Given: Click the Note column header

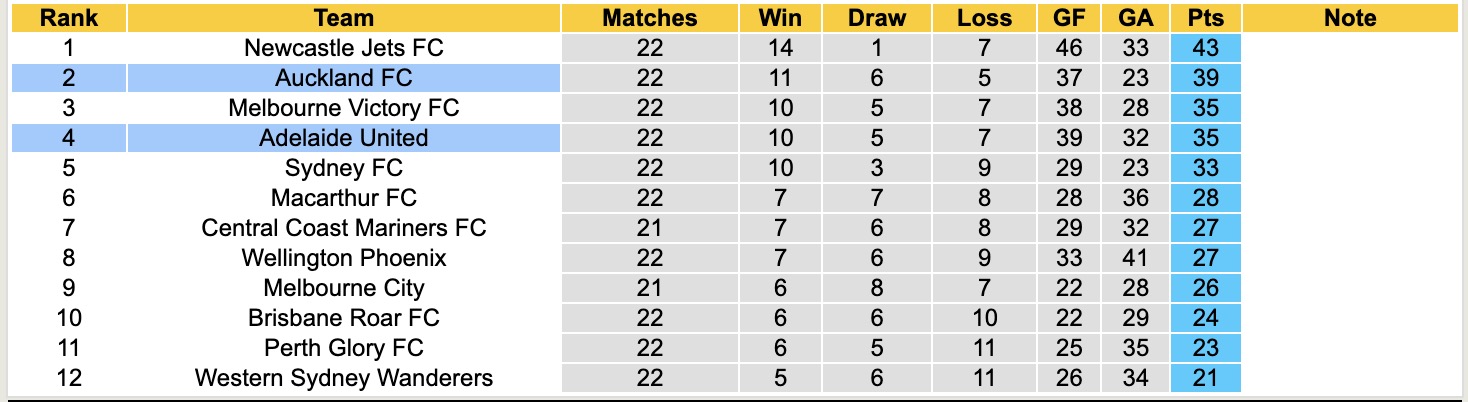Looking at the screenshot, I should tap(1349, 18).
